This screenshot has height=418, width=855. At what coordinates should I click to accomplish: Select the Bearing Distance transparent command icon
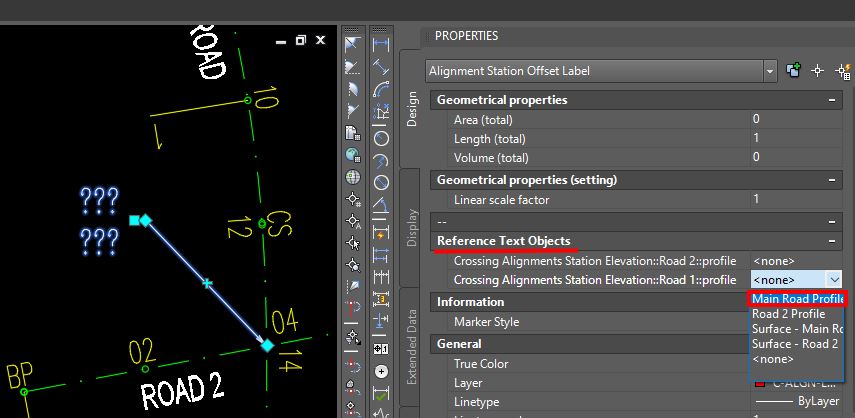(353, 68)
